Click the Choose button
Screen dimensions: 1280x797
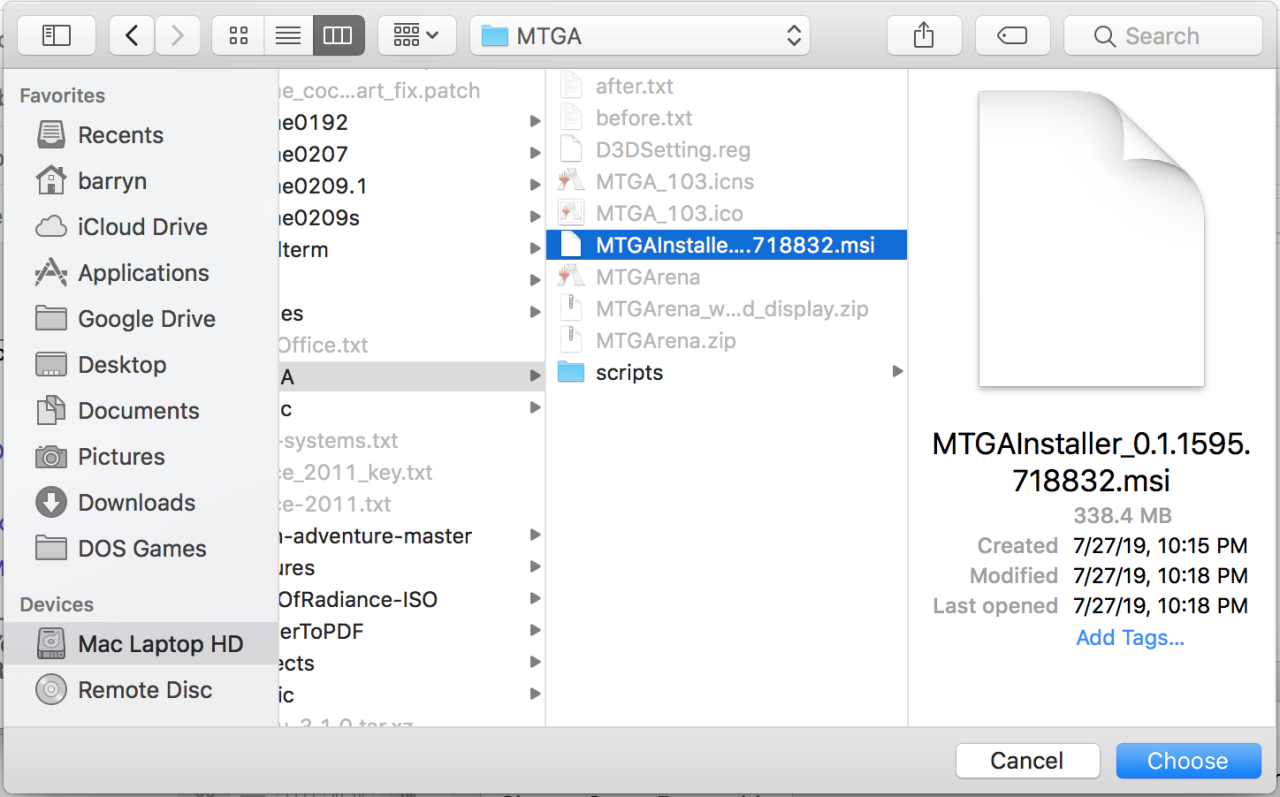click(x=1188, y=761)
